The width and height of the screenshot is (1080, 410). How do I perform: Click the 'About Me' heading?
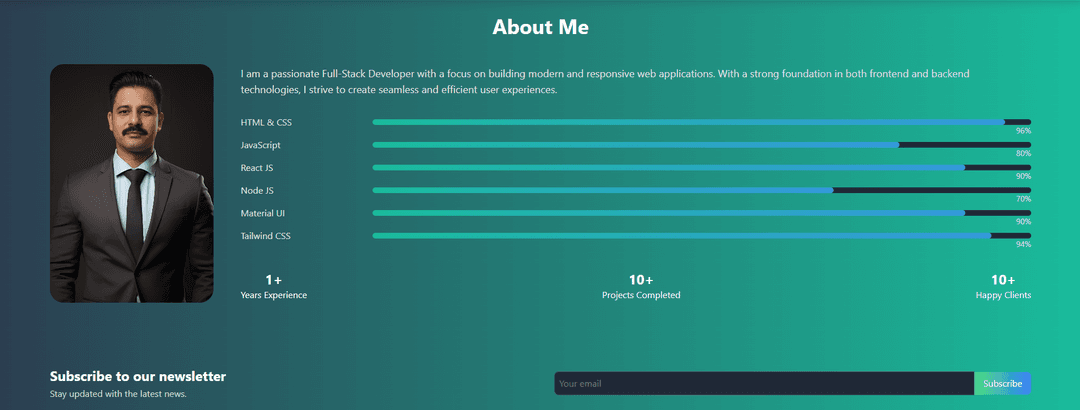pos(540,27)
